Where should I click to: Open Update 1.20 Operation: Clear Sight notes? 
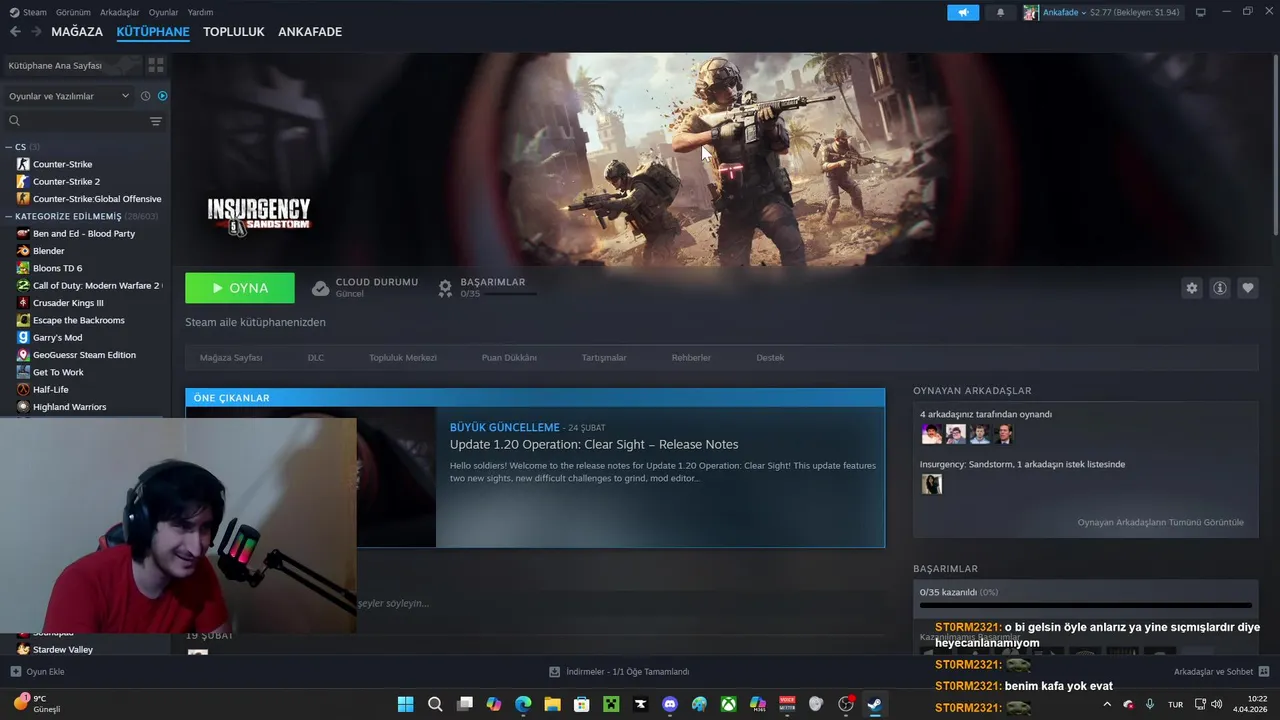click(594, 444)
